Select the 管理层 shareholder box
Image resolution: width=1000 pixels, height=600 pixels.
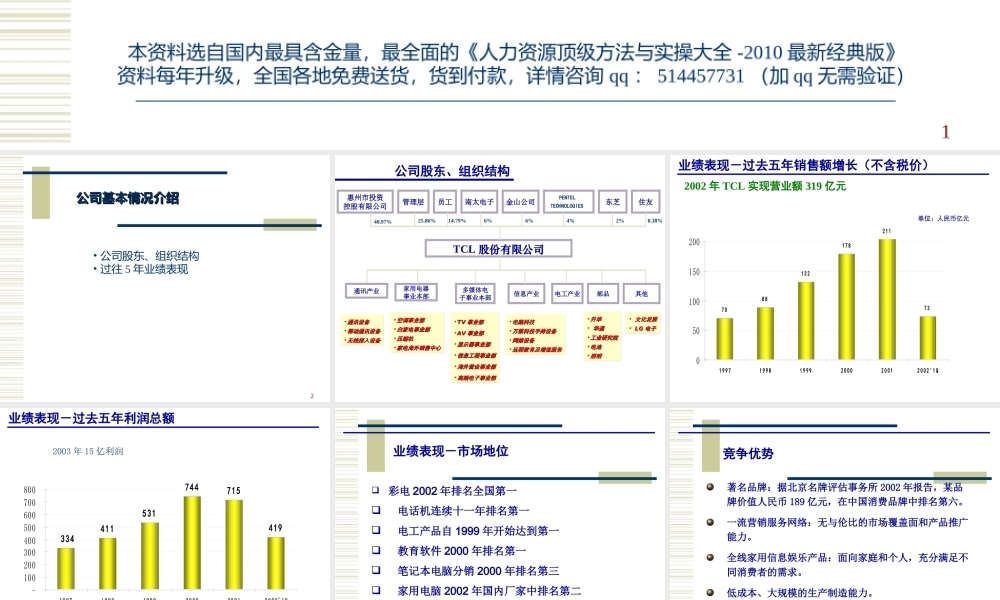412,200
